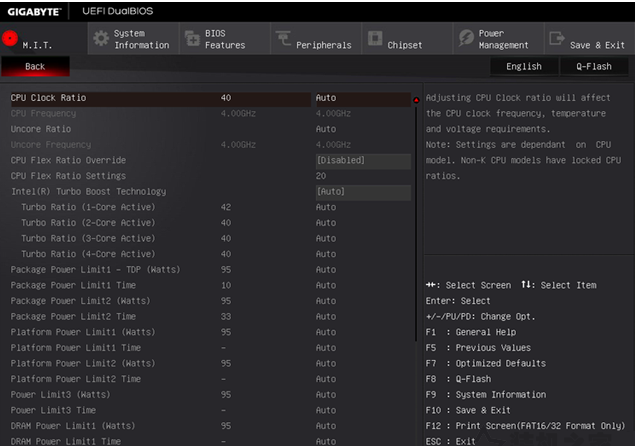Click the System Information gear icon
635x446 pixels.
(x=101, y=39)
